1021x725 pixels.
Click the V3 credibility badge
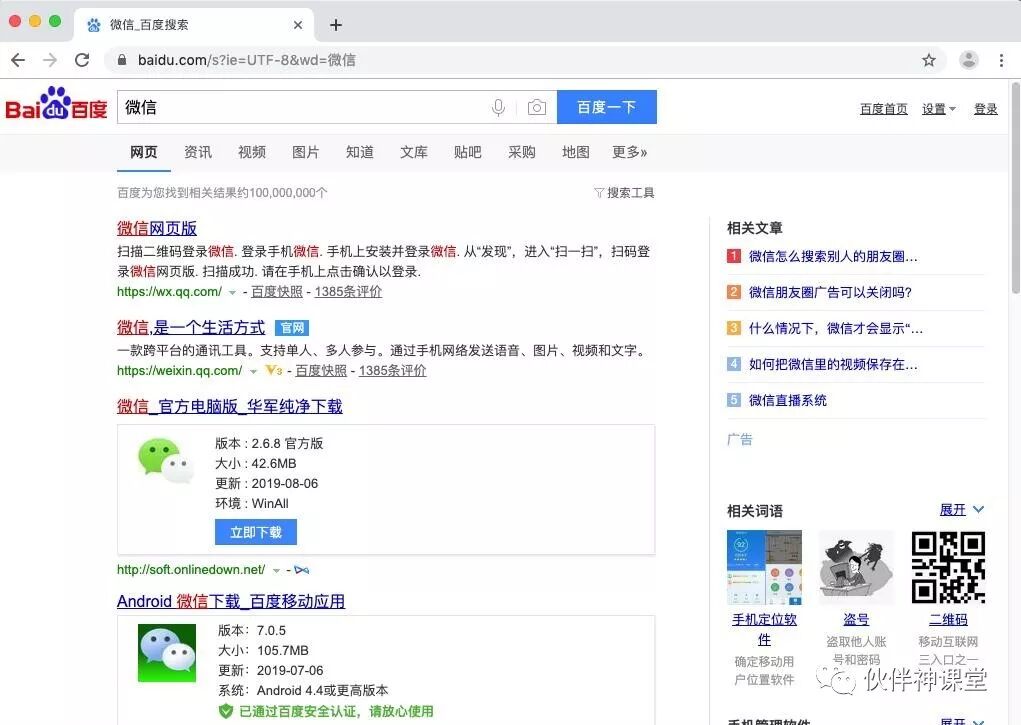click(x=273, y=371)
